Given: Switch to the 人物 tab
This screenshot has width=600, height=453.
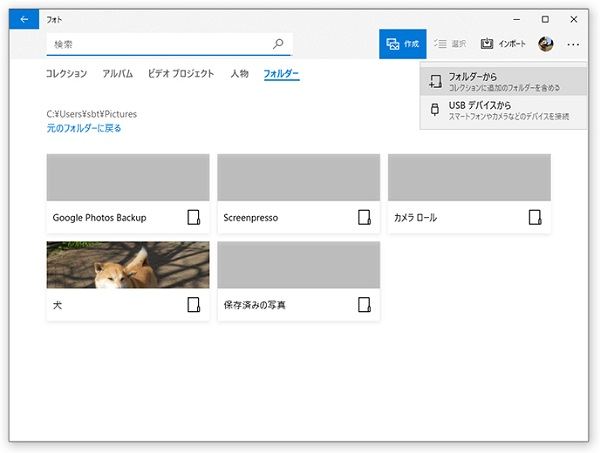Looking at the screenshot, I should 239,74.
